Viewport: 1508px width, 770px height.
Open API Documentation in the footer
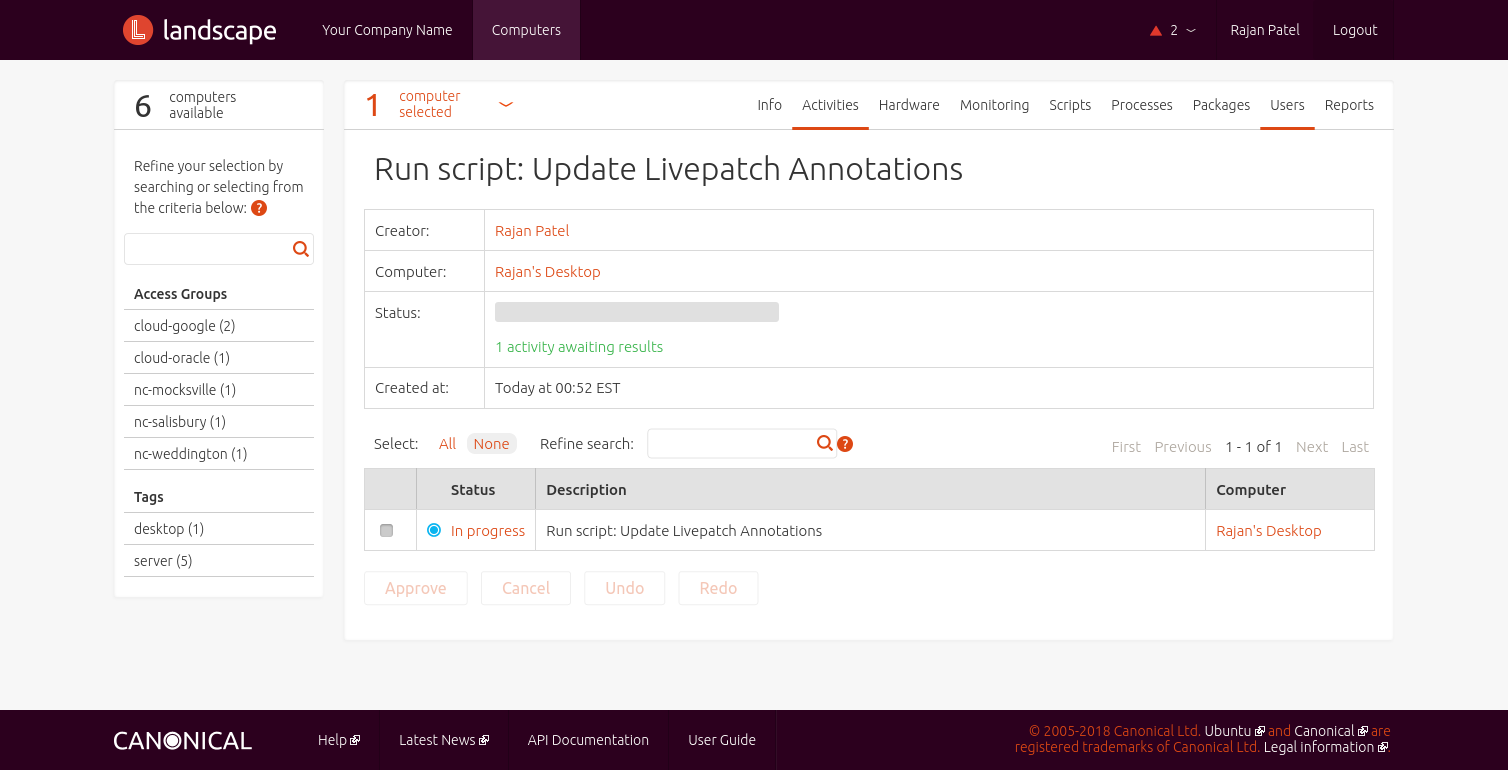[x=588, y=740]
